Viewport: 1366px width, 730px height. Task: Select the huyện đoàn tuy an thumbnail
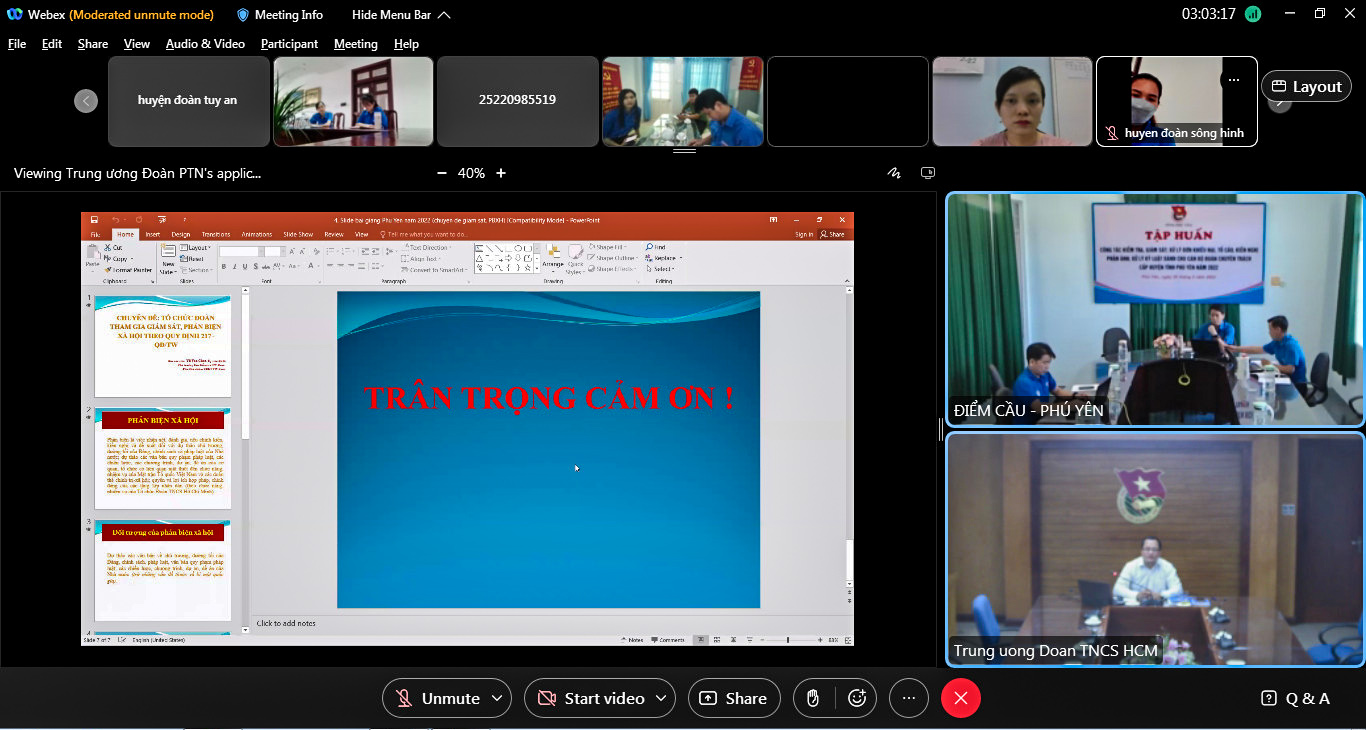(188, 101)
